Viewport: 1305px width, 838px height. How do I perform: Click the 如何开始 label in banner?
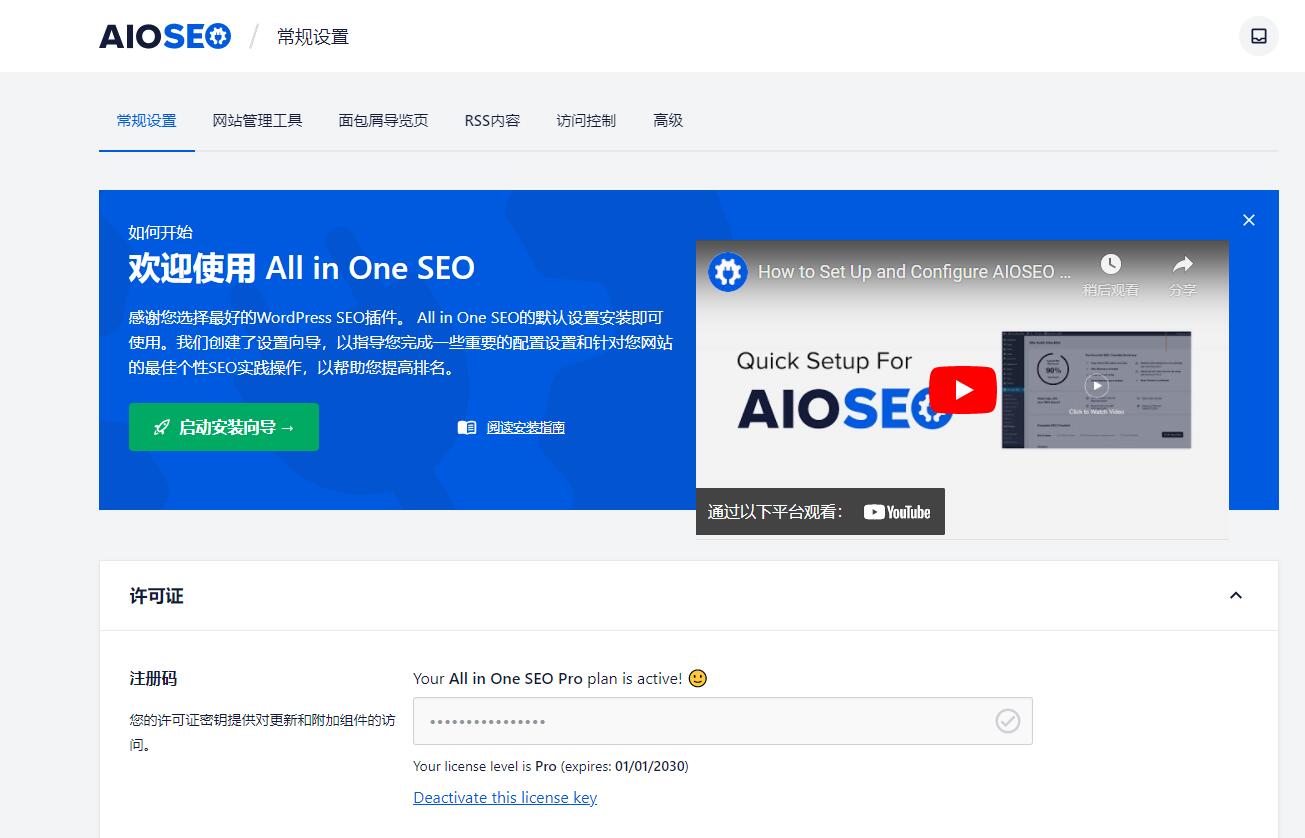(160, 233)
